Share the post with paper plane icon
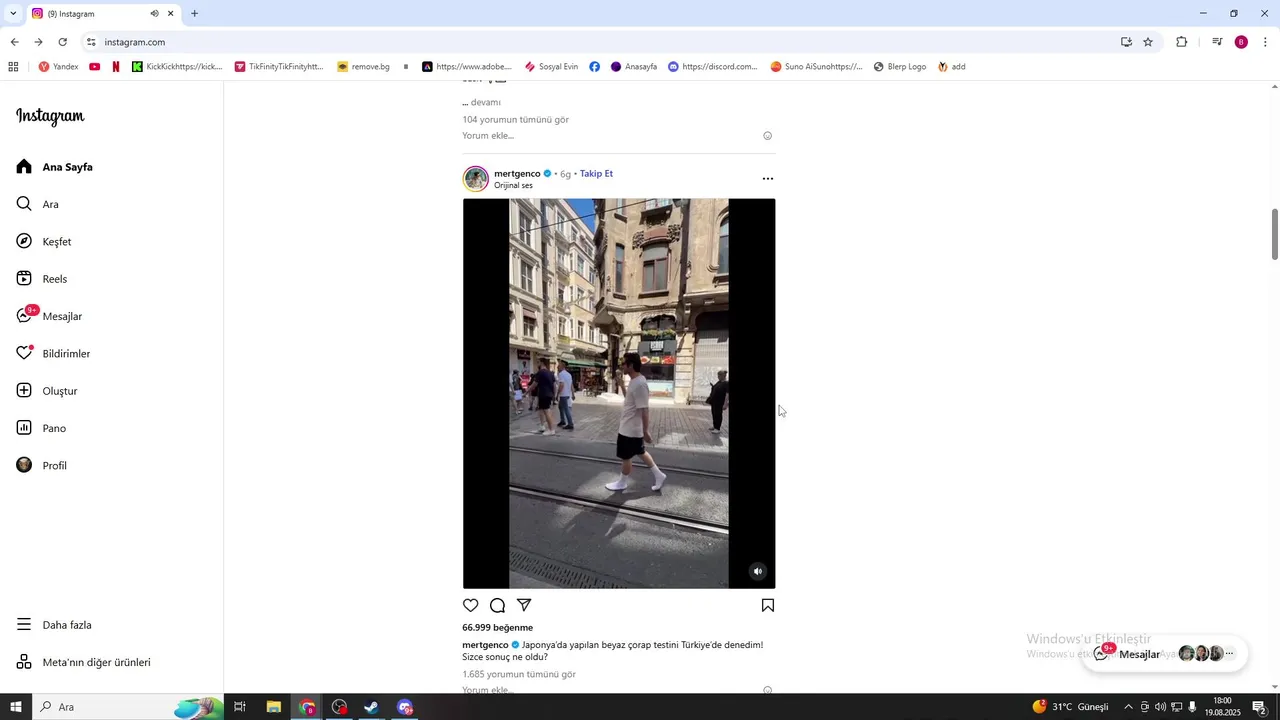 (x=524, y=605)
